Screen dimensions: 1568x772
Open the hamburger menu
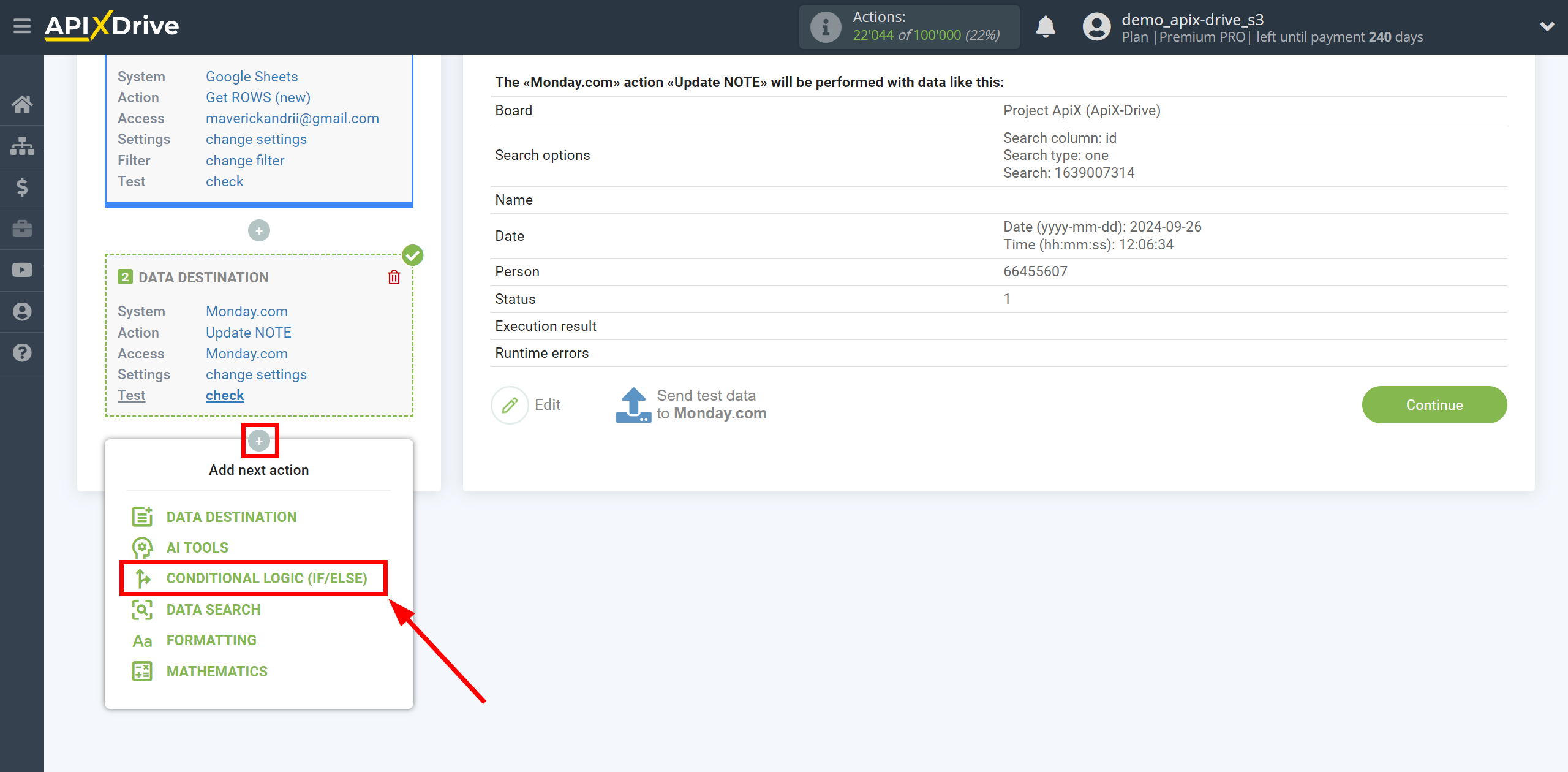[22, 26]
